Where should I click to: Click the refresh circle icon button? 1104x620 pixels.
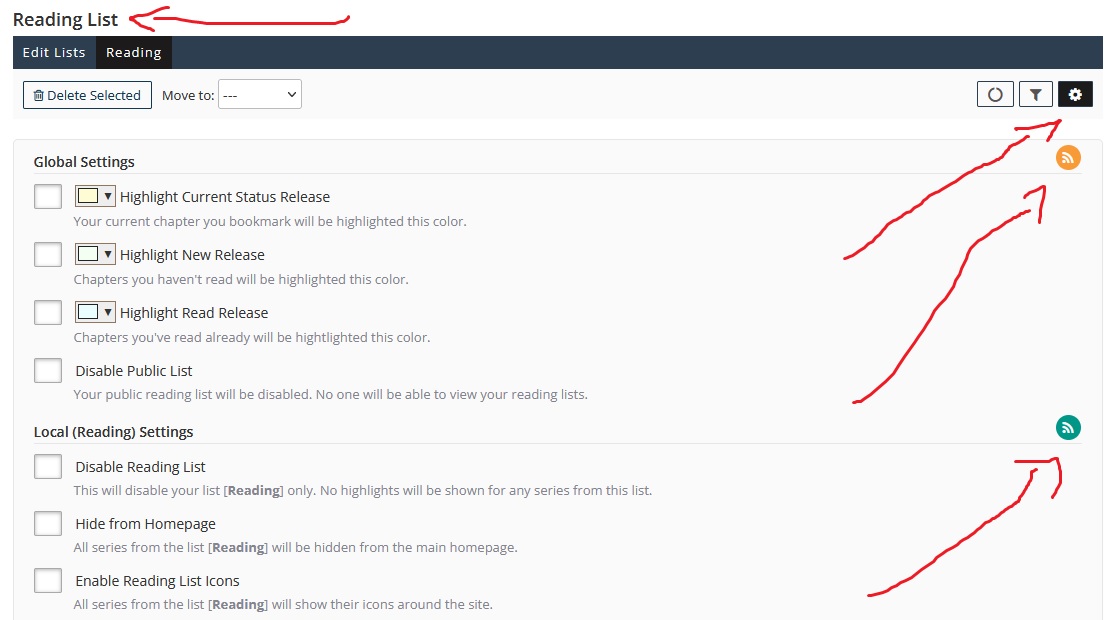(995, 95)
